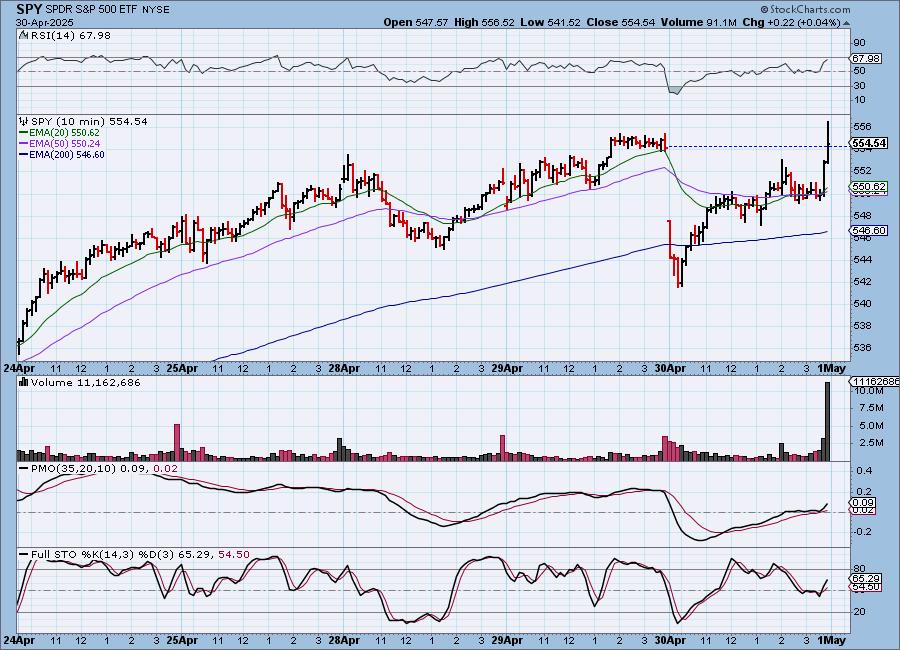
Task: Click the RSI area-chart icon beside RSI(14)
Action: pyautogui.click(x=23, y=35)
